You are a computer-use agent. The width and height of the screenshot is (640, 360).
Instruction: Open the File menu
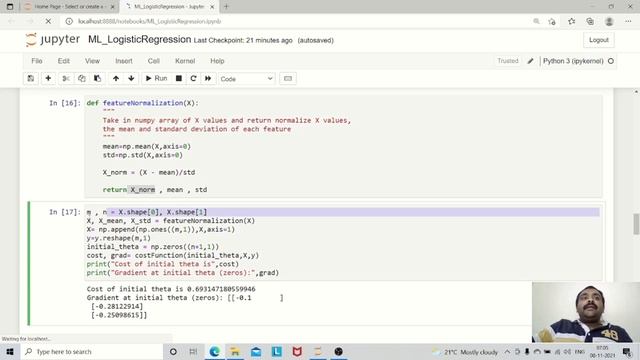[x=37, y=61]
